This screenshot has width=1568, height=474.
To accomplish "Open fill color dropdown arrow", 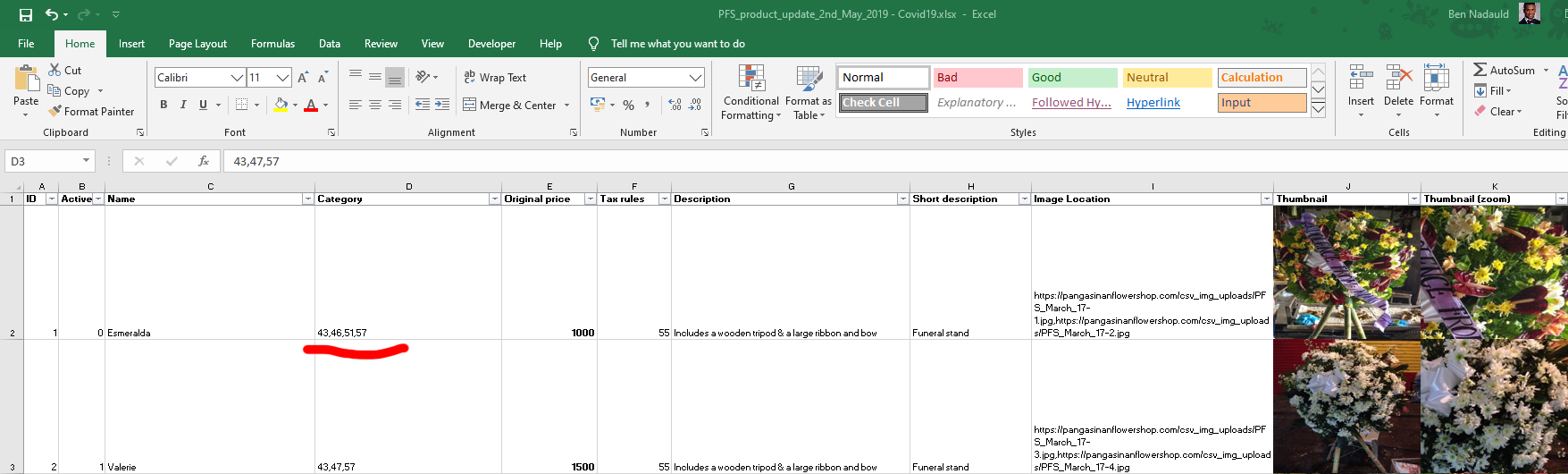I will pos(295,105).
